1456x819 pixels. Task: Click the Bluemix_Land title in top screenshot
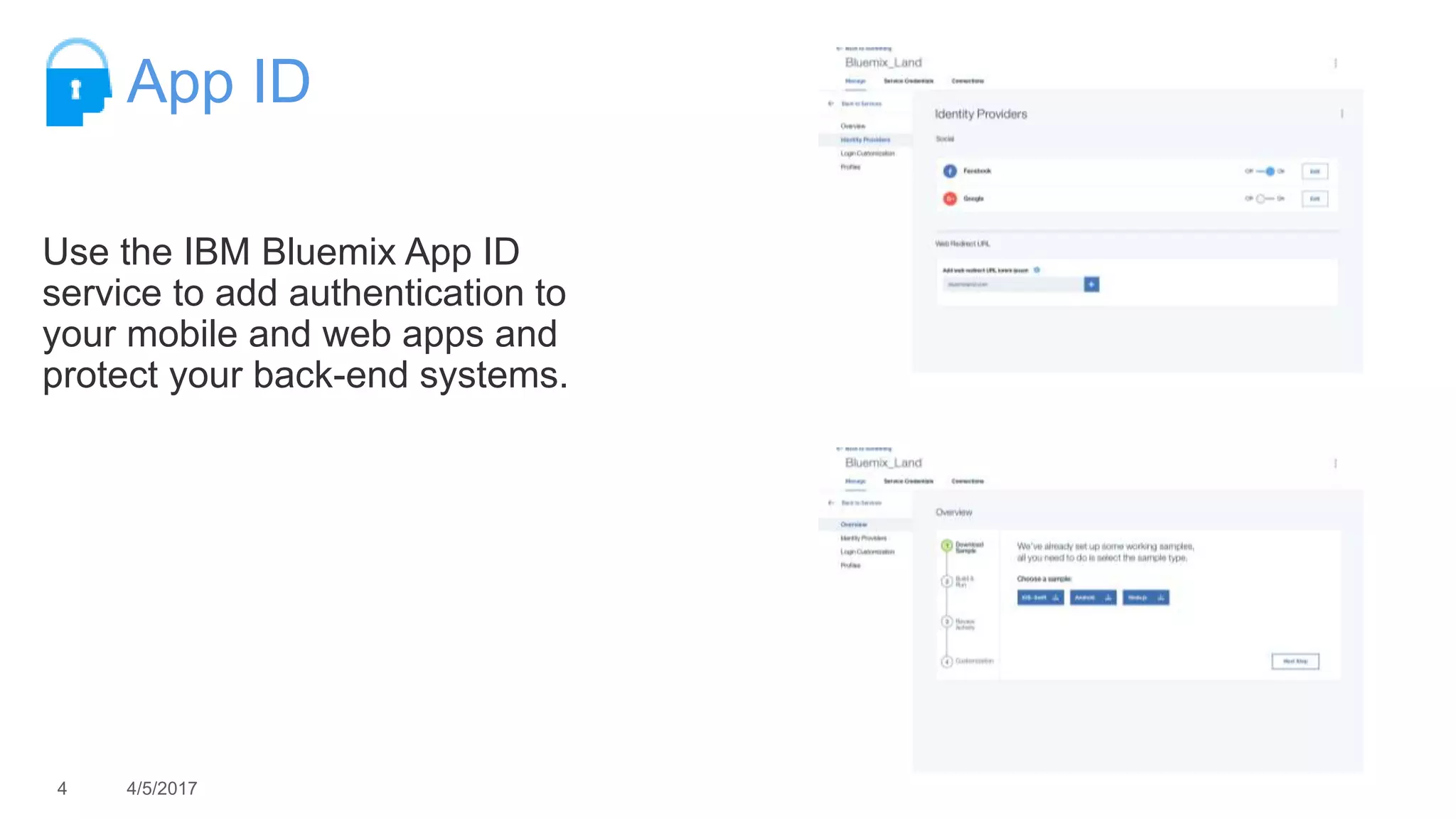tap(883, 63)
